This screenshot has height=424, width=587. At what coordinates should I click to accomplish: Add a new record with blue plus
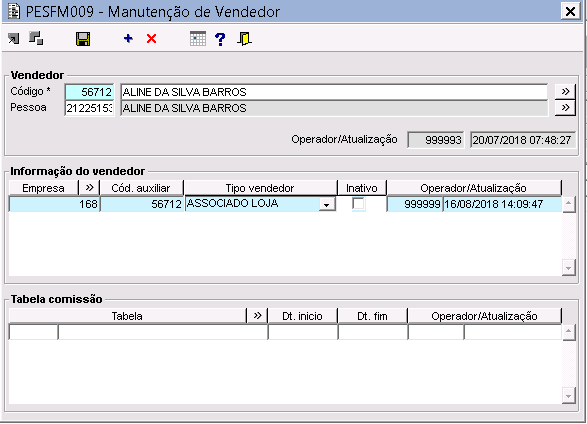(128, 38)
